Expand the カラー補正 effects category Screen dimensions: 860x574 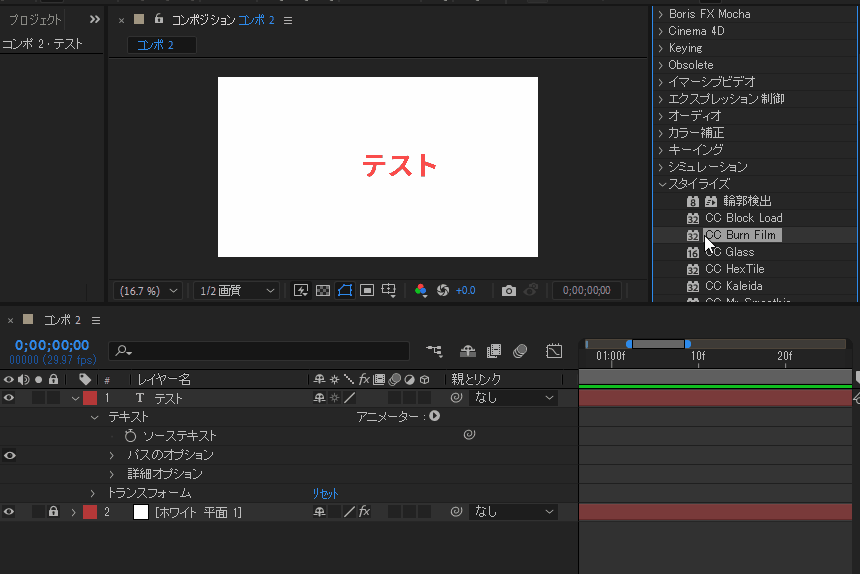click(661, 133)
